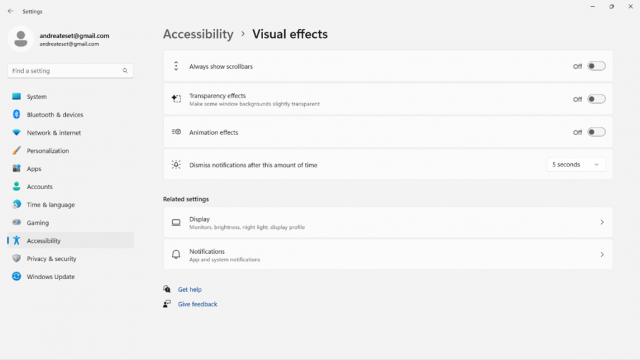Click the user profile avatar picture

pyautogui.click(x=21, y=39)
